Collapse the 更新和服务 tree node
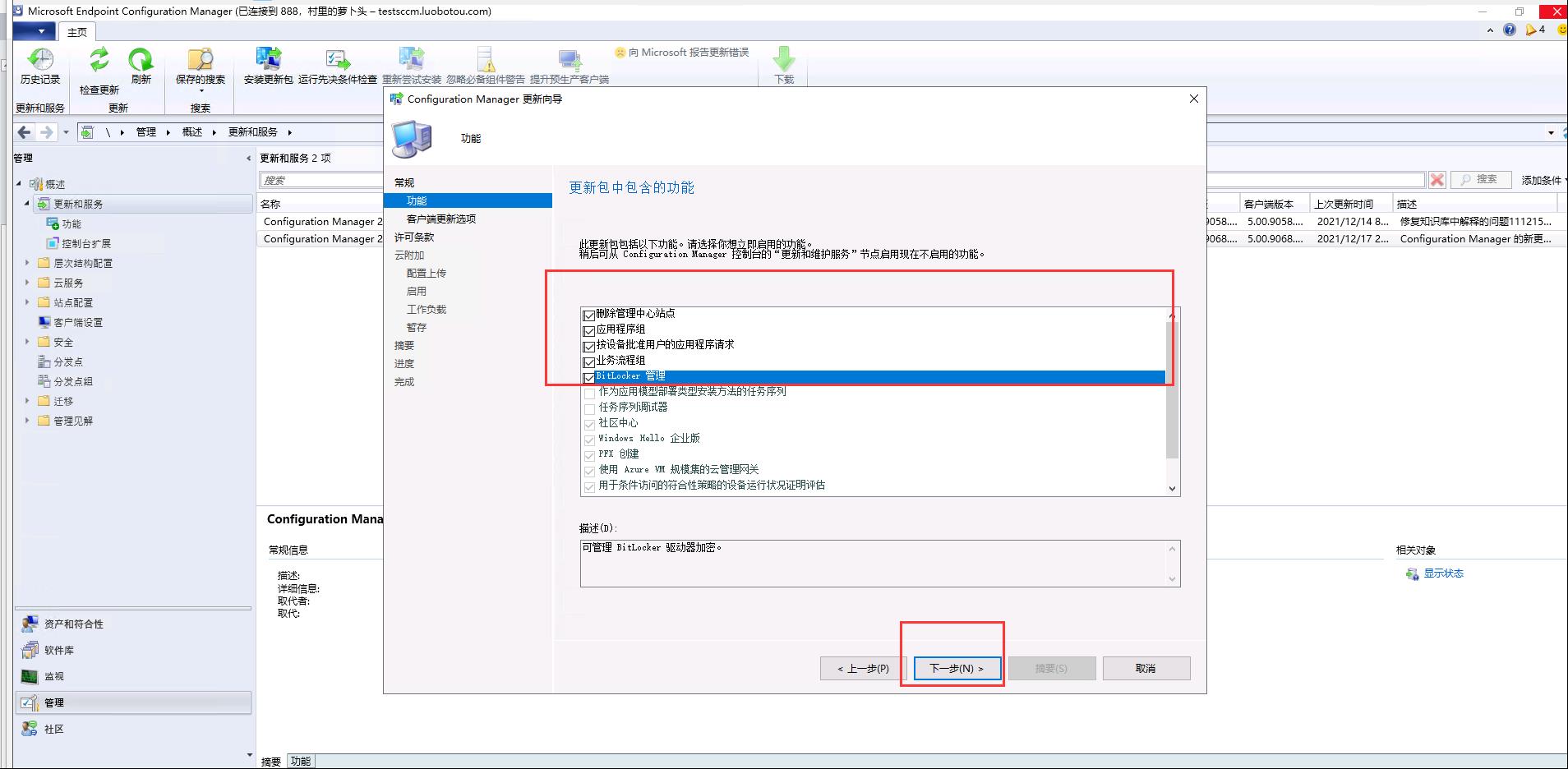This screenshot has height=769, width=1568. pyautogui.click(x=27, y=204)
